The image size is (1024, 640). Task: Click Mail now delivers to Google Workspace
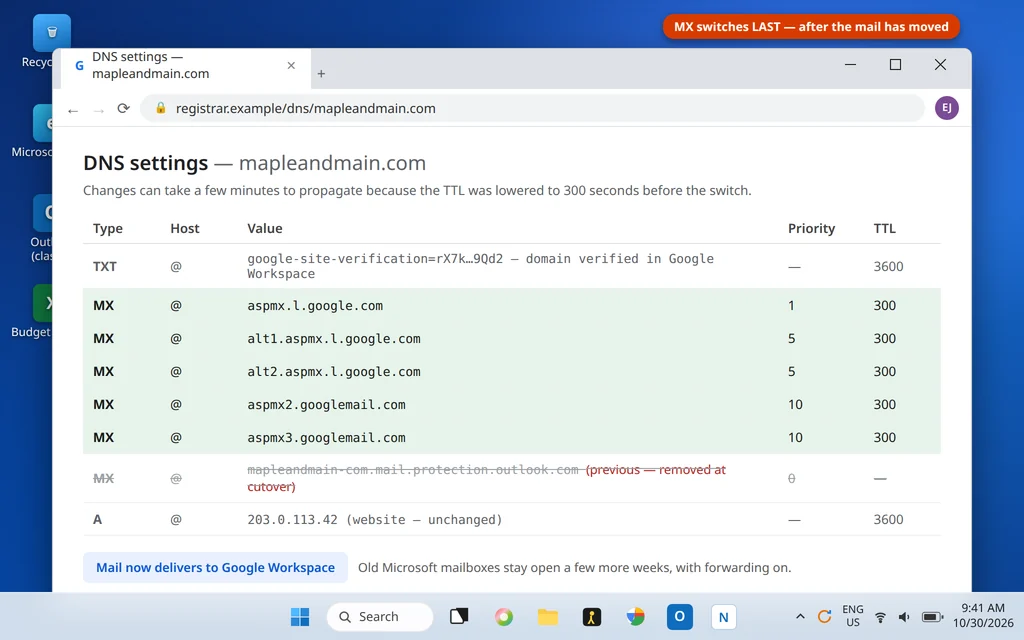[215, 568]
